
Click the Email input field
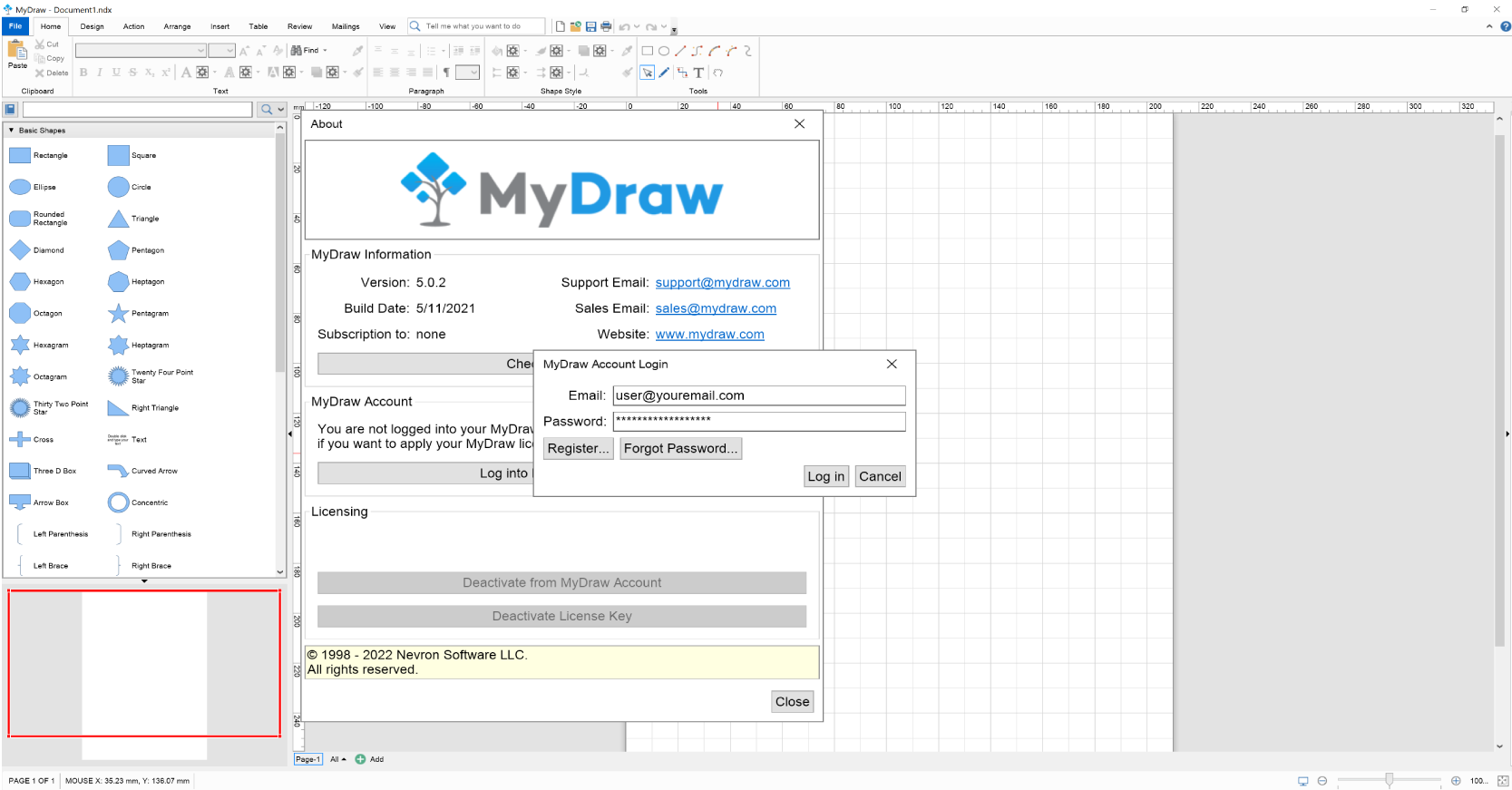pos(759,395)
